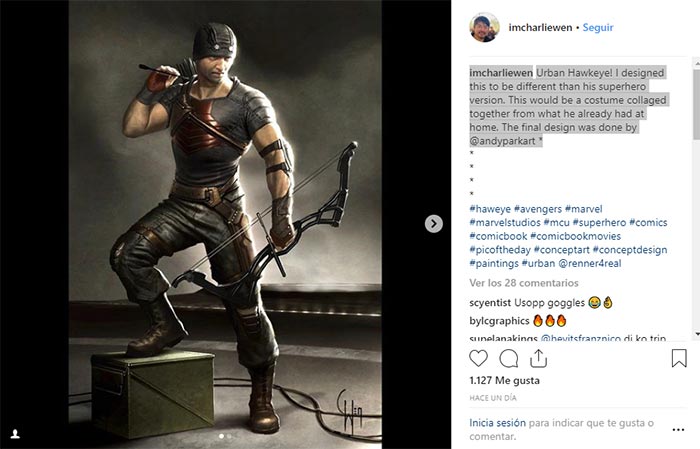This screenshot has width=700, height=449.
Task: Open imcharliewen profile picture
Action: pyautogui.click(x=482, y=28)
